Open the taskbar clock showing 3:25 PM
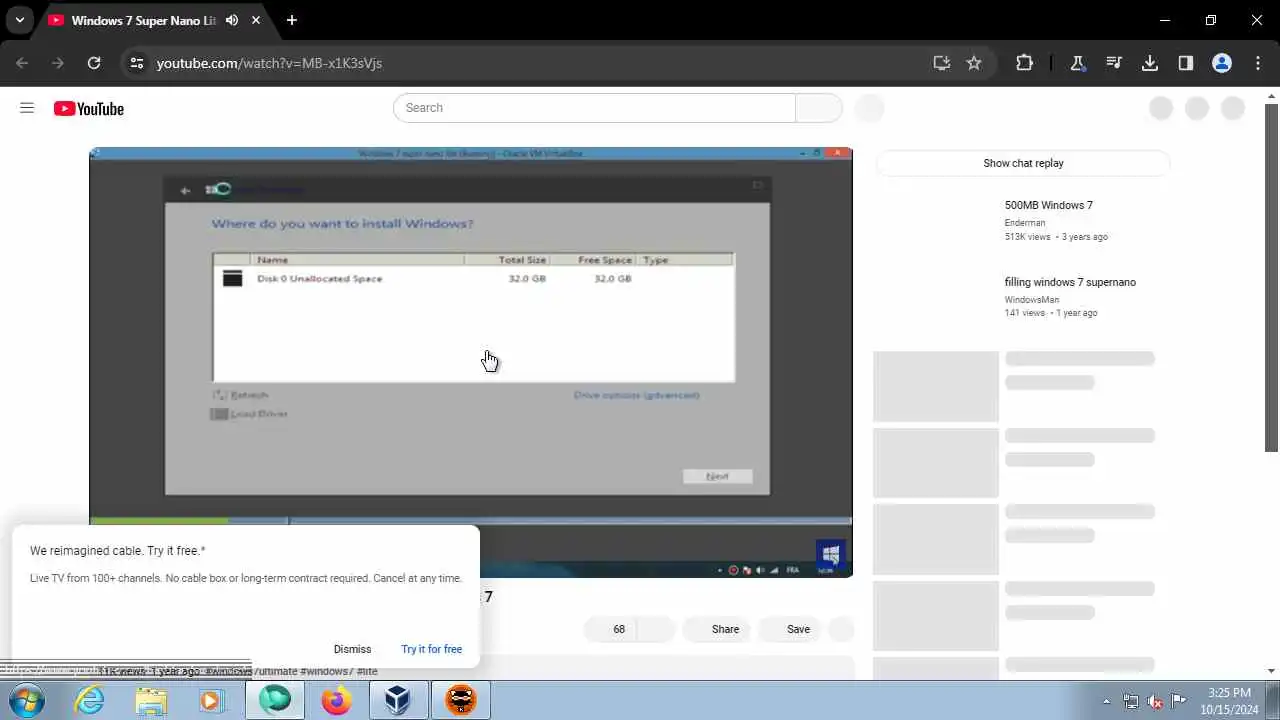Image resolution: width=1280 pixels, height=720 pixels. point(1229,700)
